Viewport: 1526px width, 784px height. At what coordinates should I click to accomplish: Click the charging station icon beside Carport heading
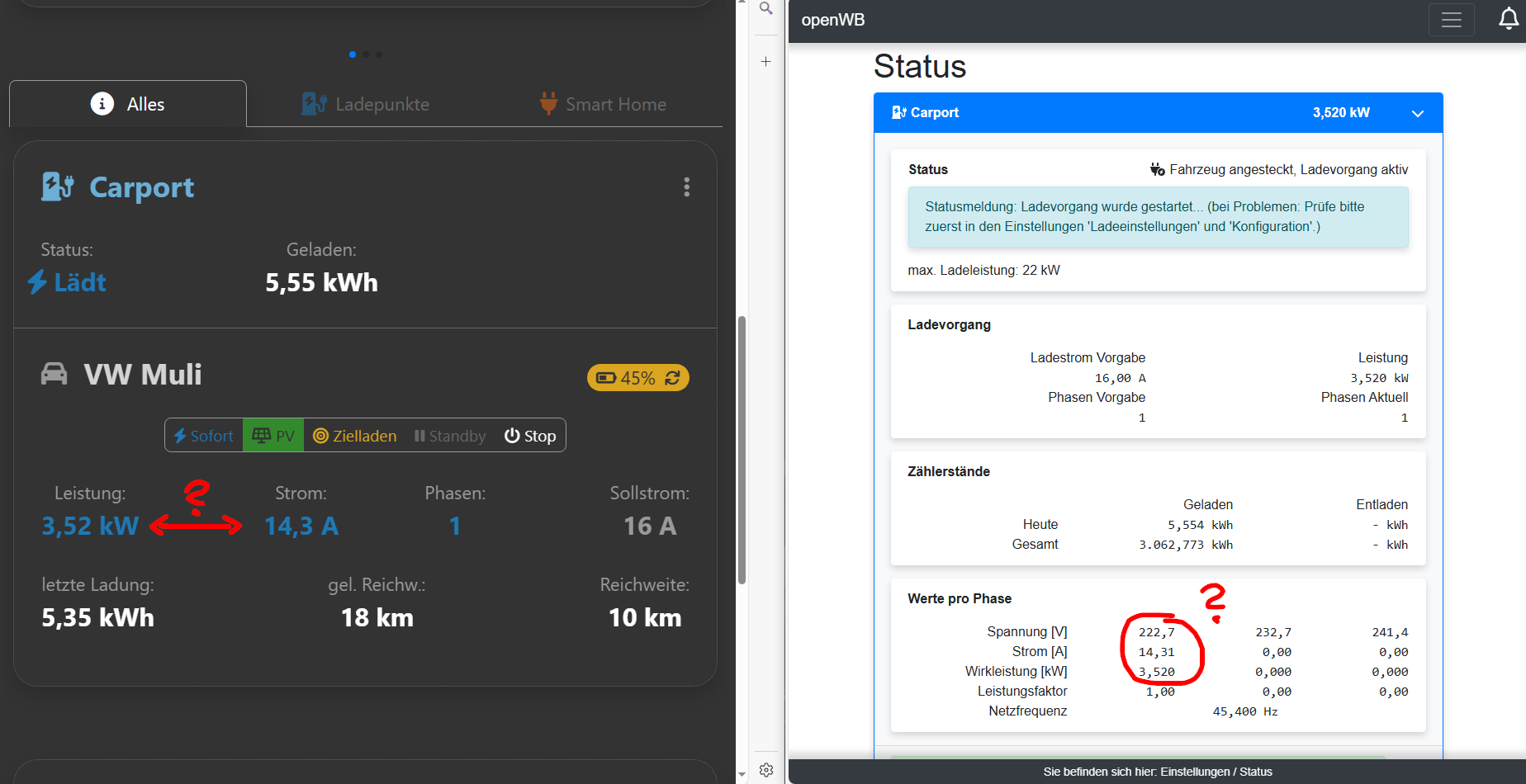click(55, 187)
